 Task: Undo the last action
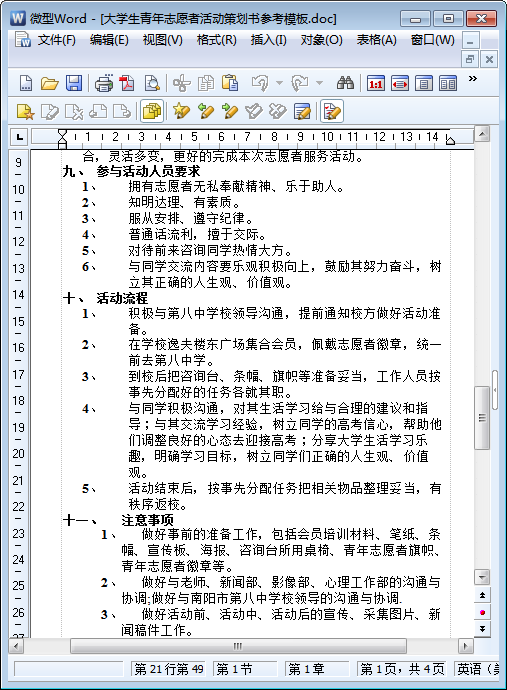point(260,83)
